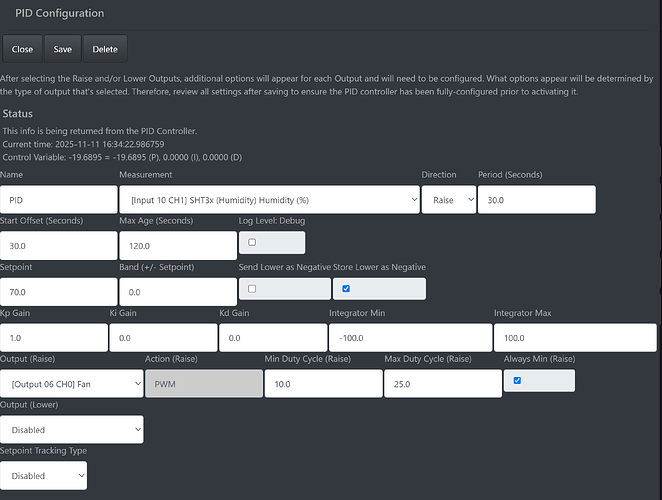662x500 pixels.
Task: Click the Delete button
Action: coord(105,49)
